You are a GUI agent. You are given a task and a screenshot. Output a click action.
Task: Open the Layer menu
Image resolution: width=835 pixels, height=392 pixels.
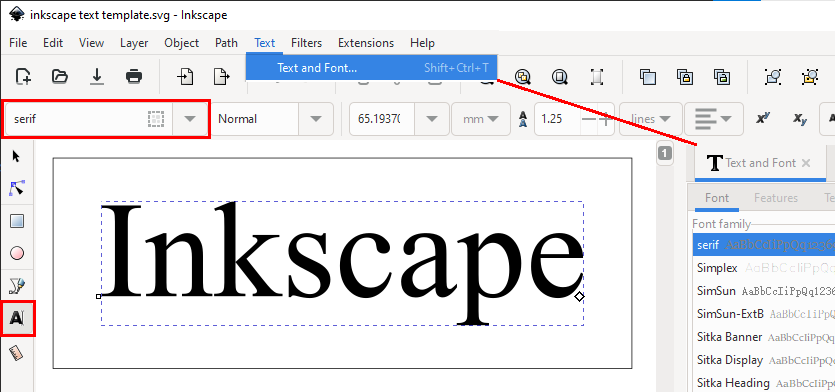[134, 43]
